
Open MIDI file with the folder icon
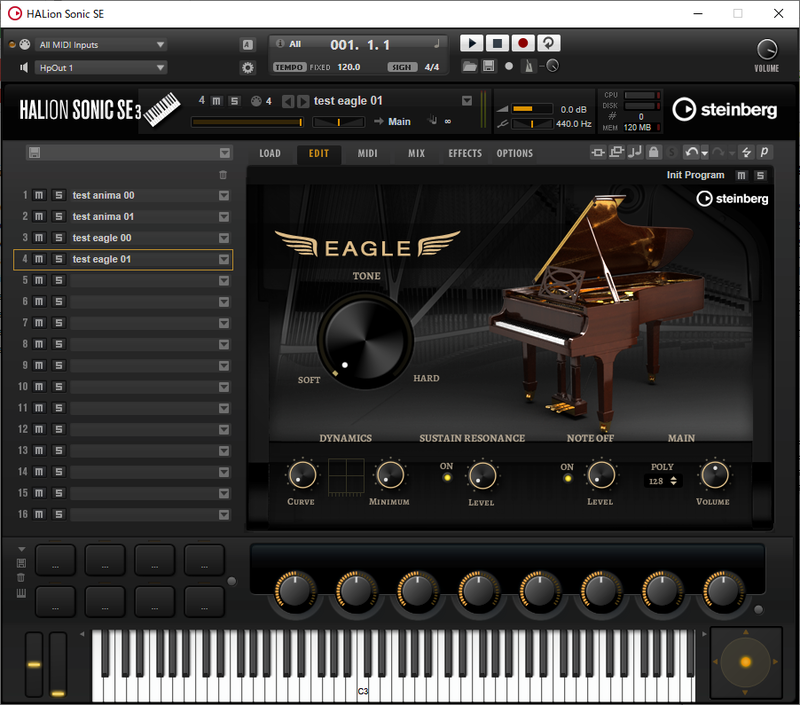(x=469, y=66)
